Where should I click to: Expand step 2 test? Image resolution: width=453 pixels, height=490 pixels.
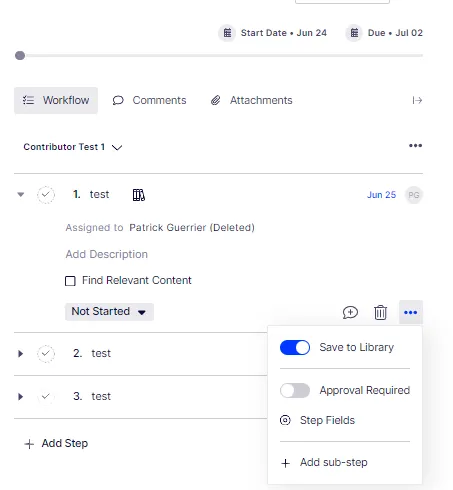tap(20, 354)
